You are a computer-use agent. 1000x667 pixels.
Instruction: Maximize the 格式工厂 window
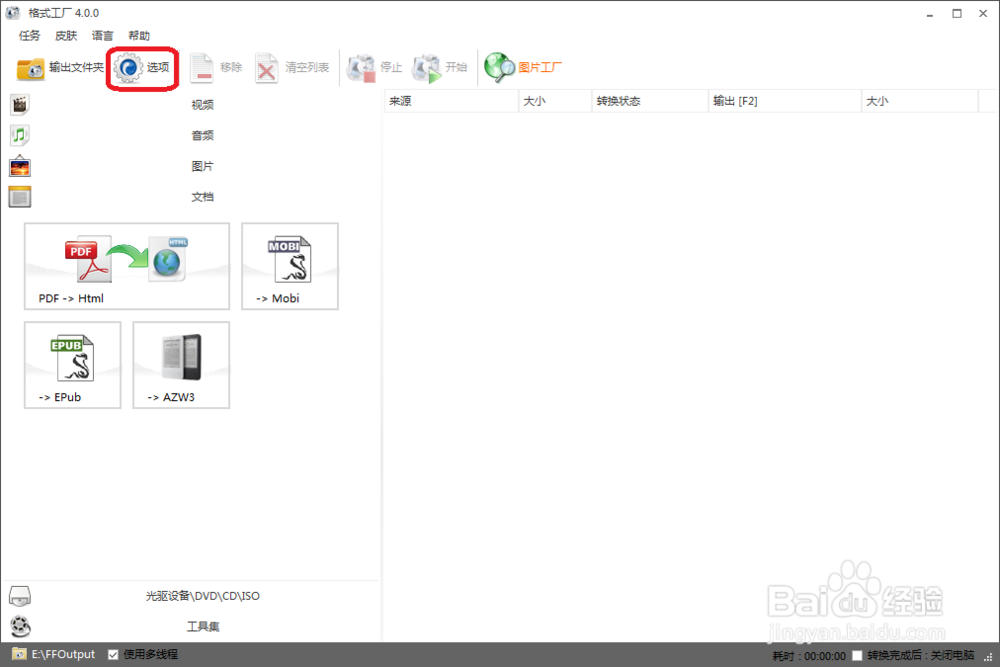(957, 13)
